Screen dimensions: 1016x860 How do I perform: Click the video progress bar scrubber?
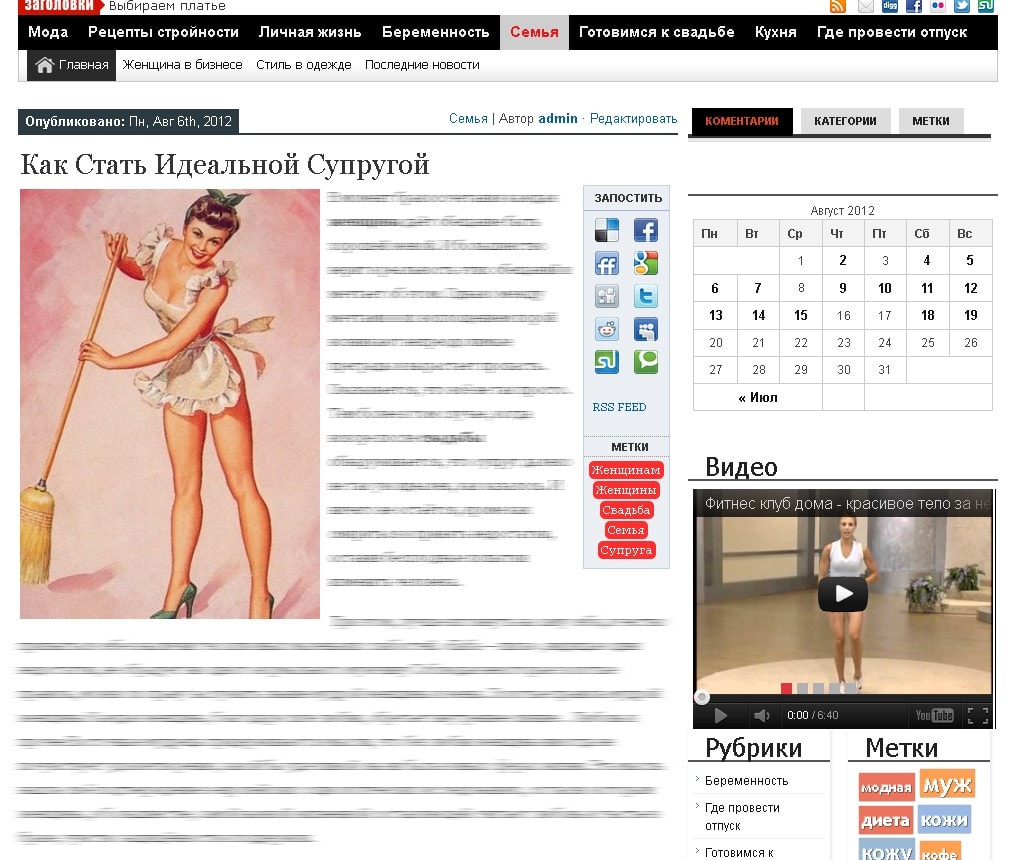click(x=702, y=697)
